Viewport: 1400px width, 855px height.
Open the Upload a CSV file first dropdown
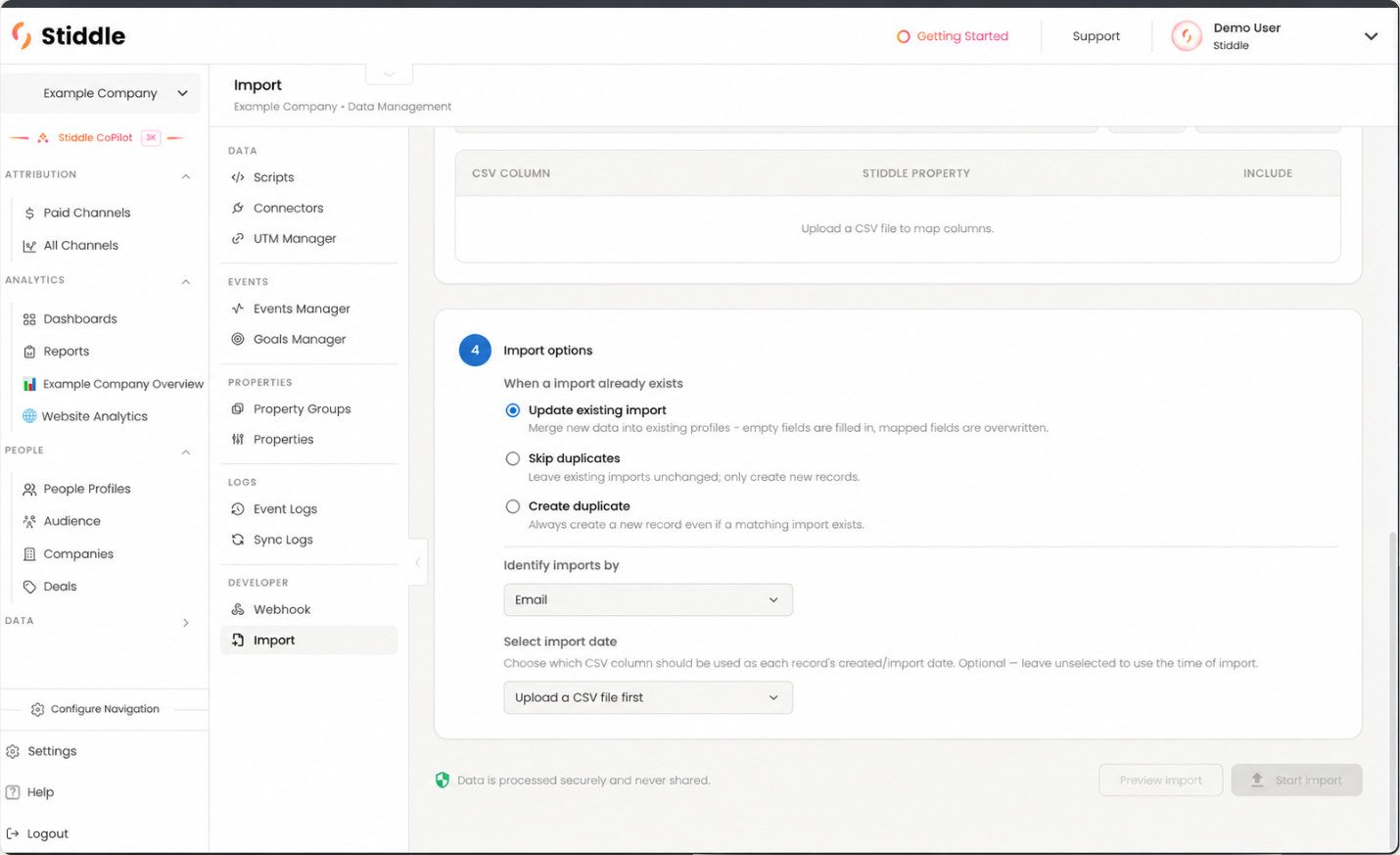tap(648, 697)
